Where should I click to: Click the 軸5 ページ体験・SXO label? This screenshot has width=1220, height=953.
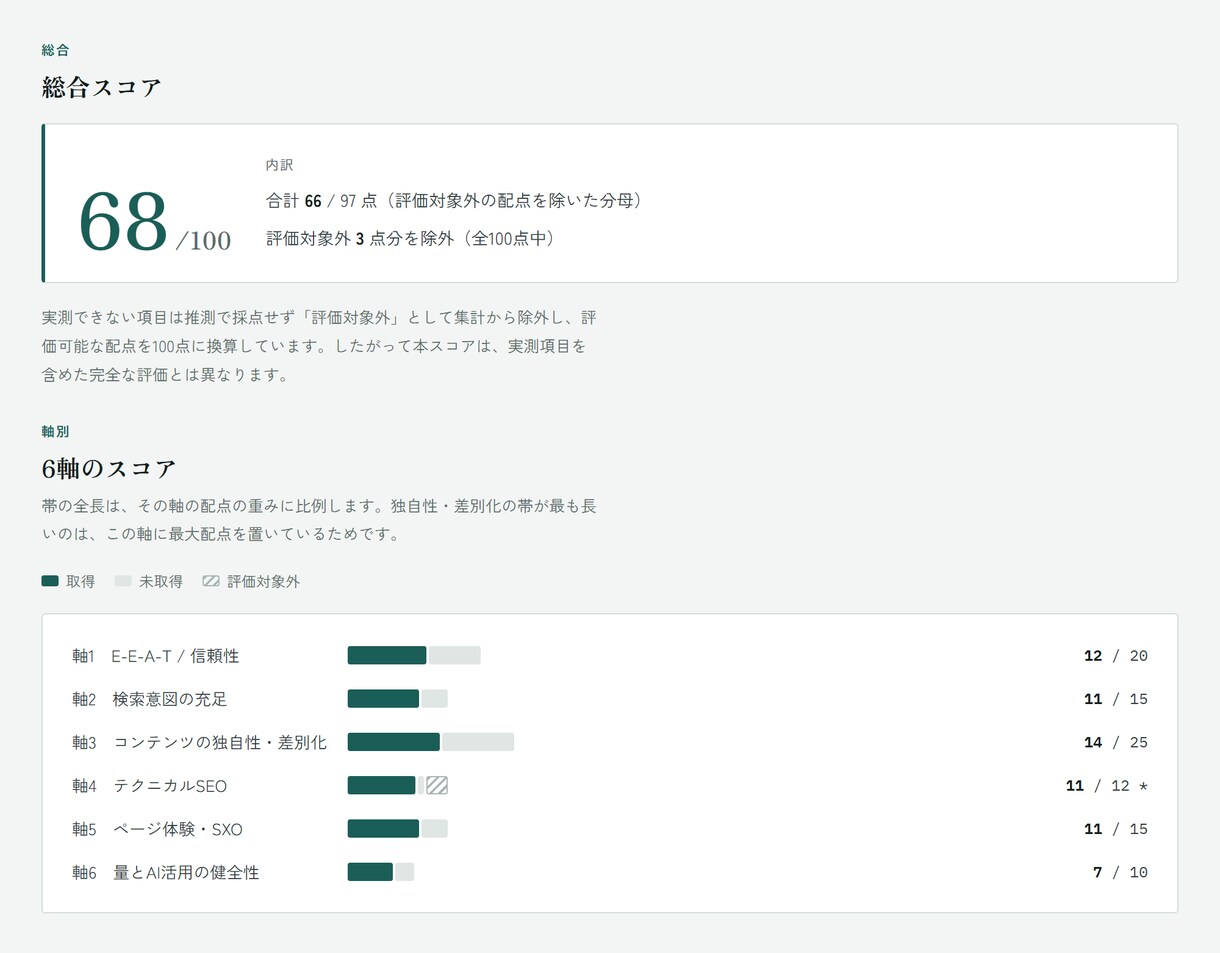(x=158, y=829)
